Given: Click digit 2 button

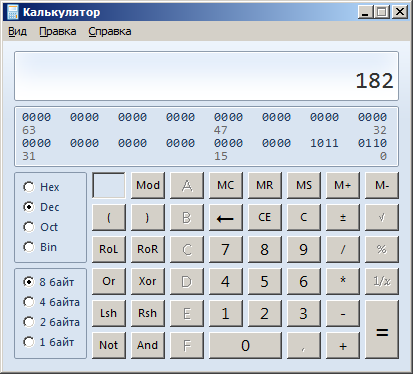Looking at the screenshot, I should [265, 313].
